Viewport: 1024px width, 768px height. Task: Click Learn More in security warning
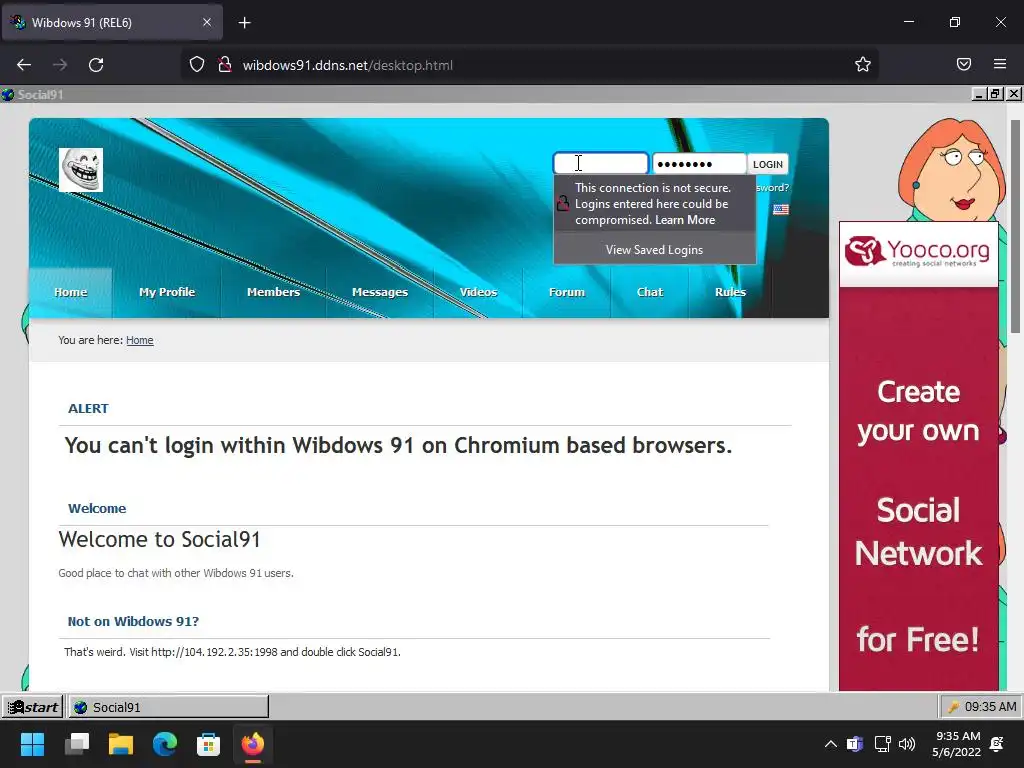[684, 220]
